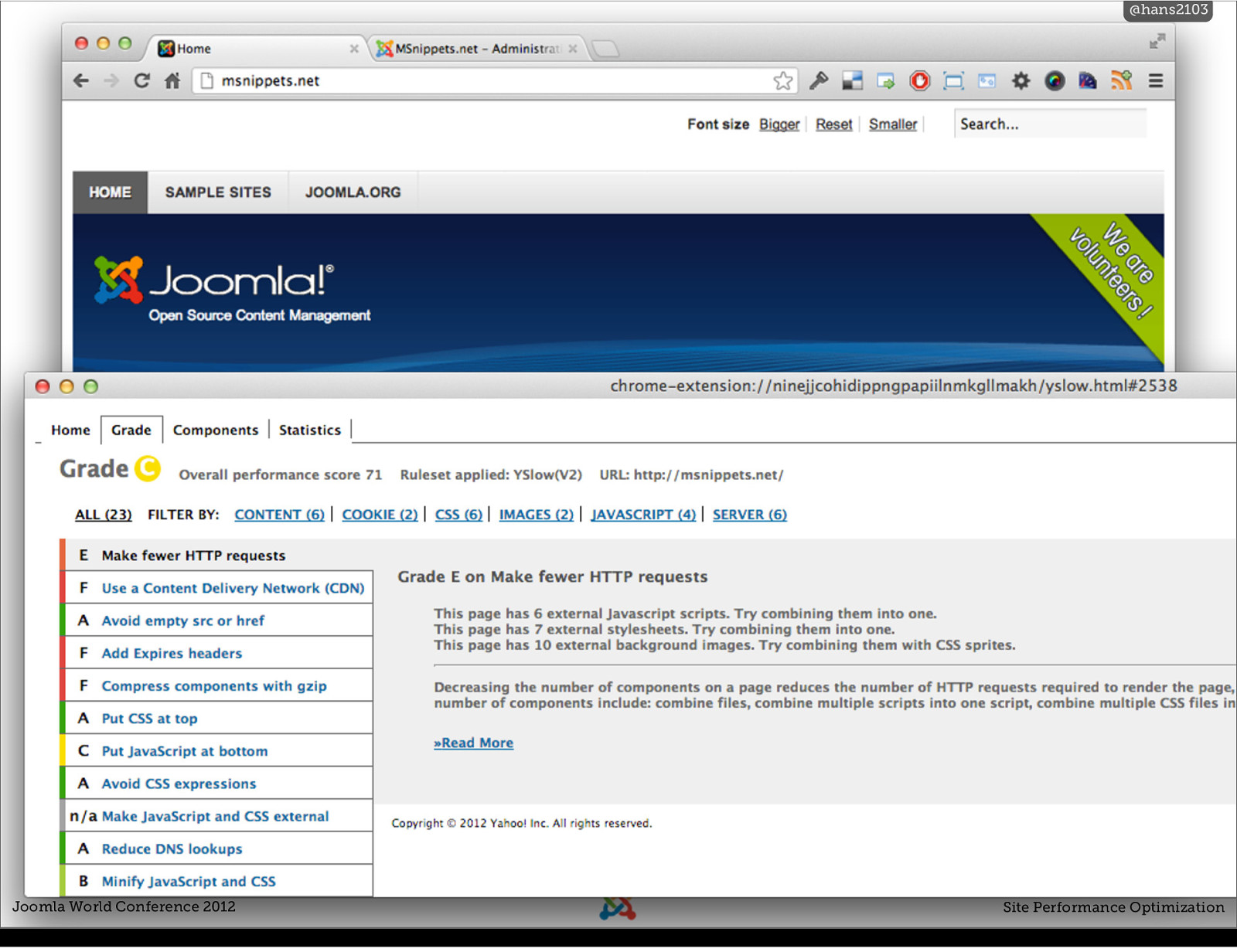Filter rules by COOKIE (2)
This screenshot has height=952, width=1237.
[380, 515]
